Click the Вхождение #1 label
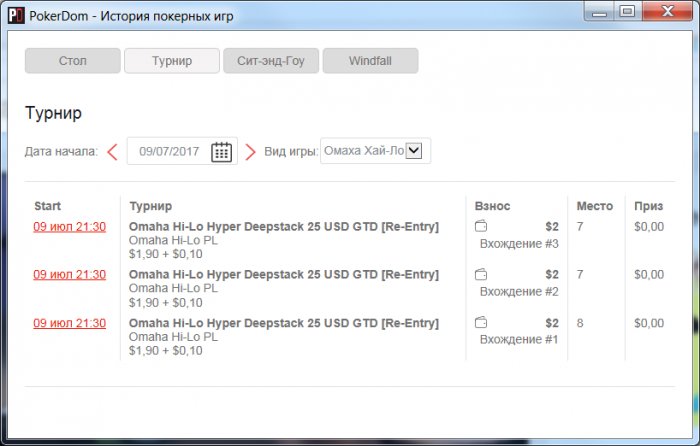The height and width of the screenshot is (446, 700). (x=519, y=340)
